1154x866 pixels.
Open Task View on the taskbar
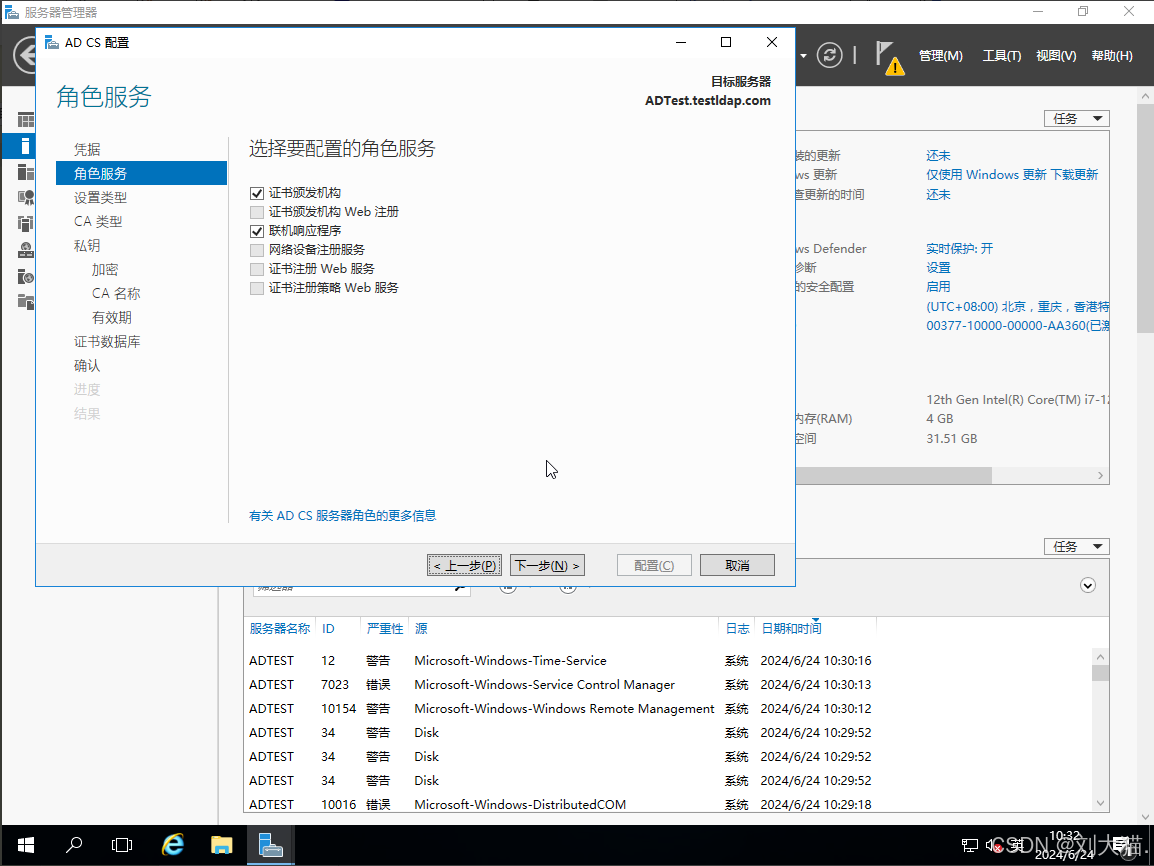point(122,845)
